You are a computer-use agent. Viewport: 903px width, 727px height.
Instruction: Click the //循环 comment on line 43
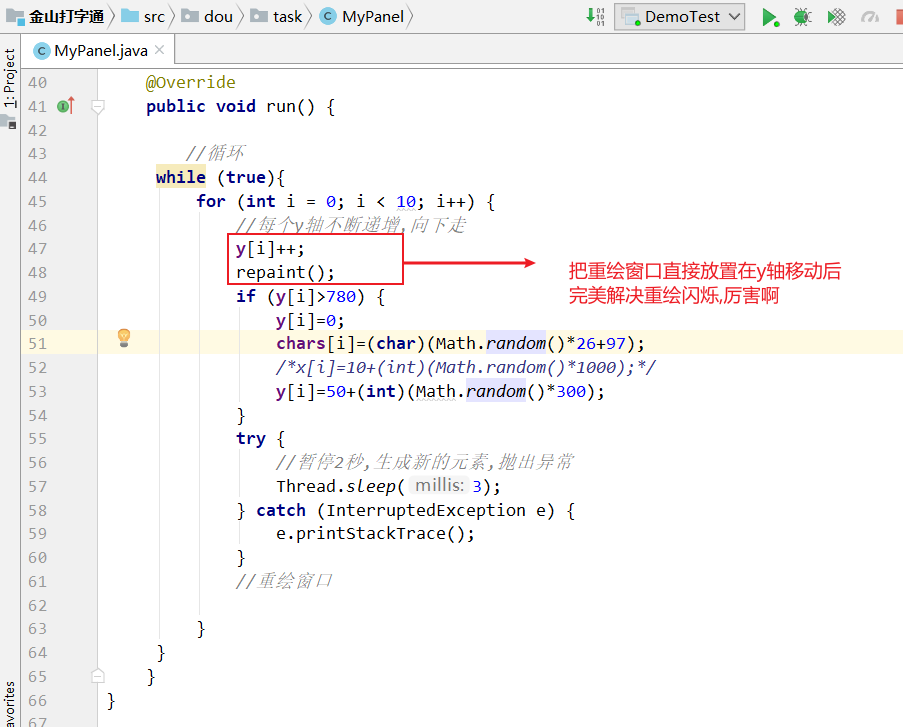[215, 153]
